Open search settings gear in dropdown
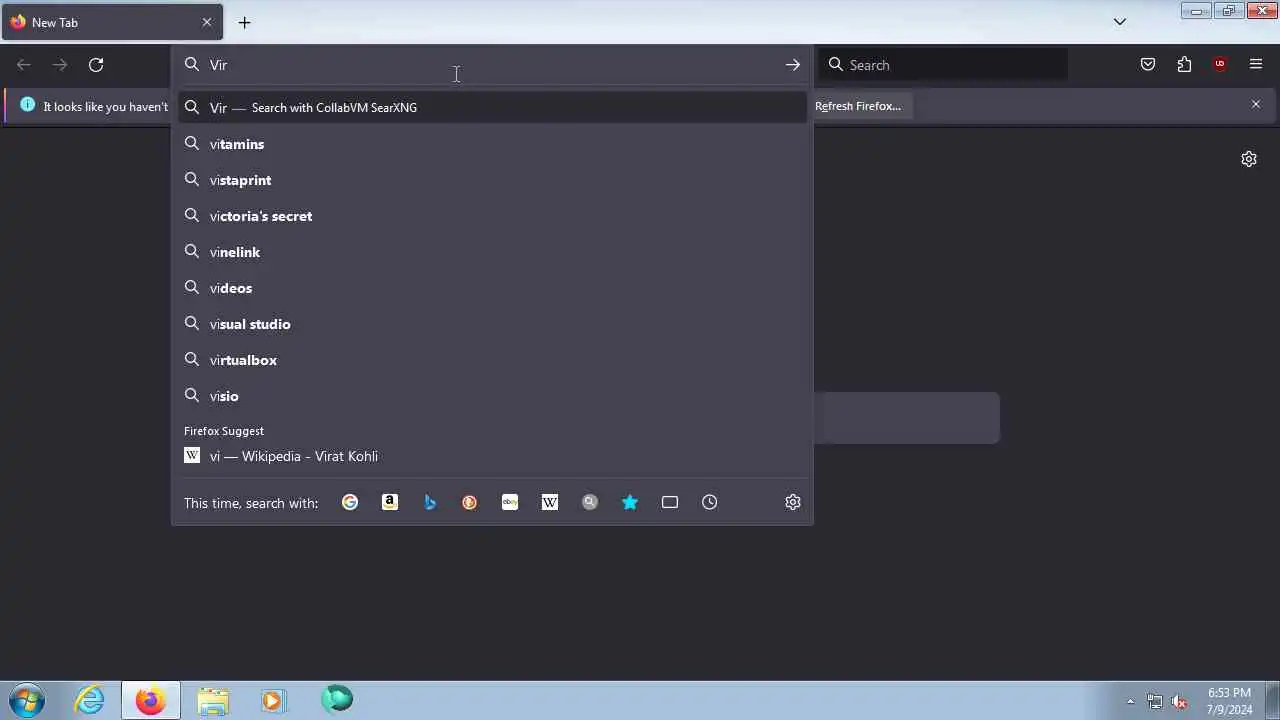 coord(793,502)
